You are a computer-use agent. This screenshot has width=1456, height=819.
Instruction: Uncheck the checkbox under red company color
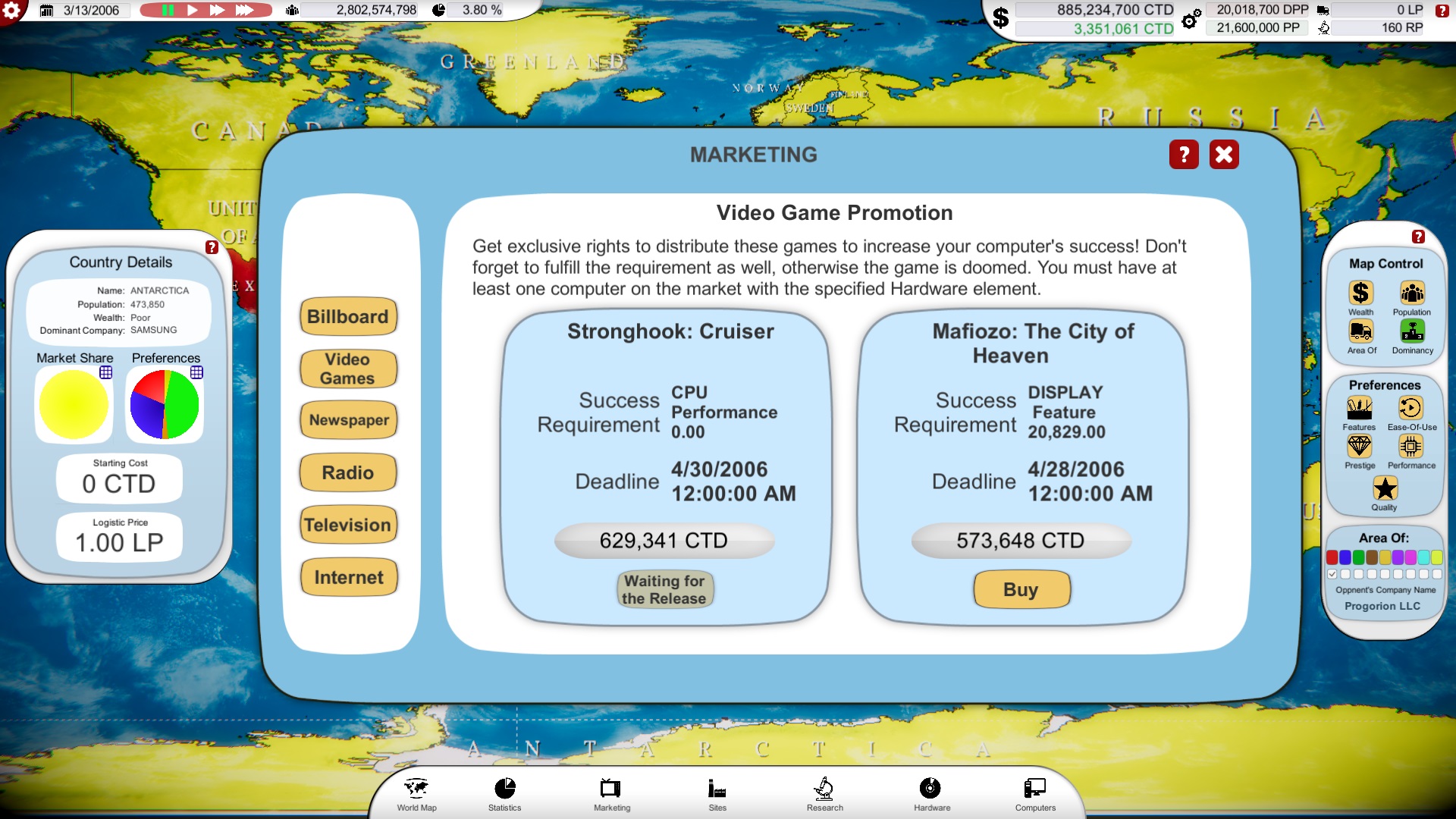tap(1332, 574)
